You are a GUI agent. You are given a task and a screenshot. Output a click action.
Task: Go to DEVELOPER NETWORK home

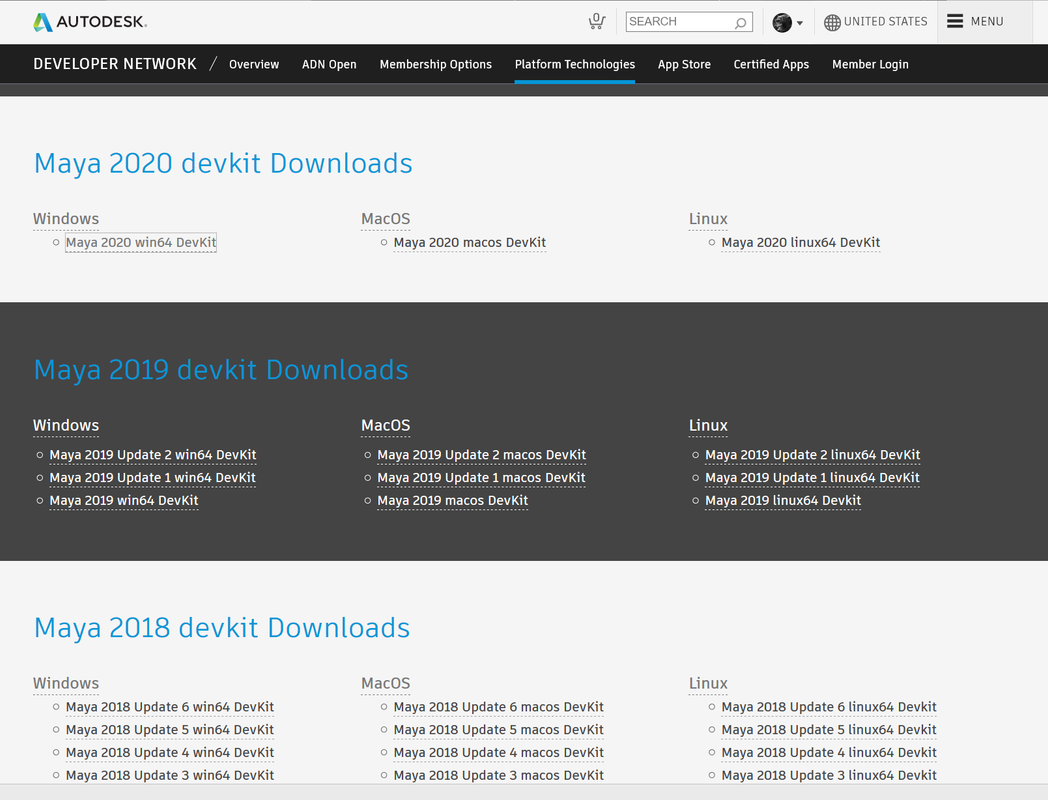pyautogui.click(x=115, y=64)
